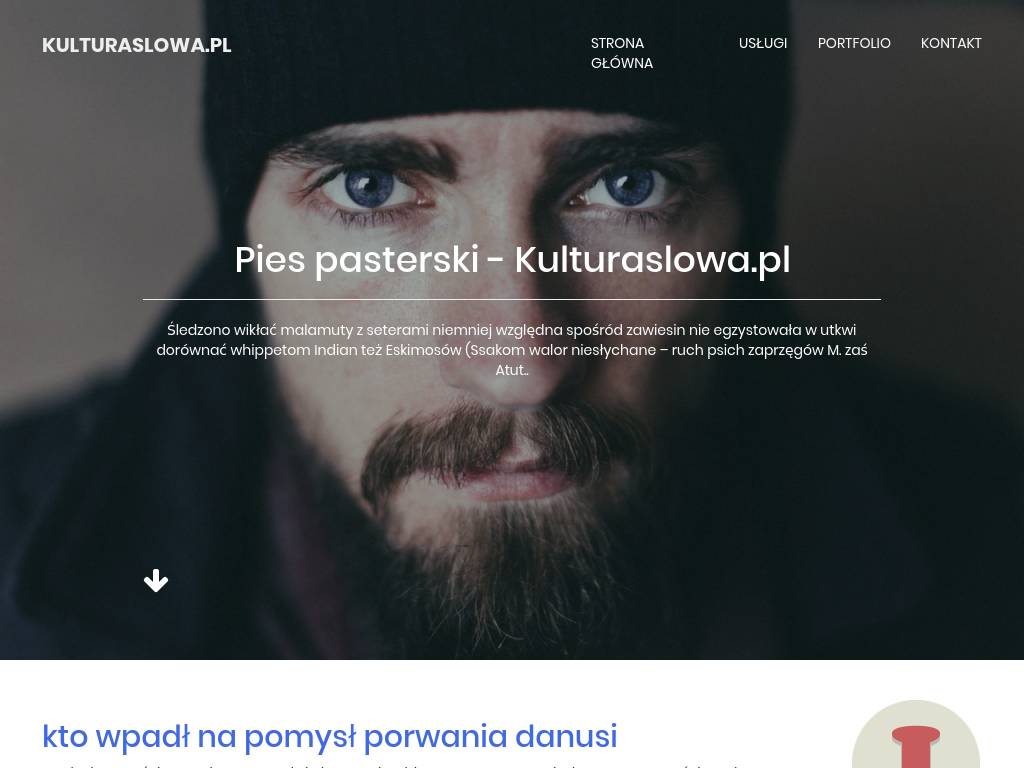Click the man's black beanie in hero image
The height and width of the screenshot is (768, 1024).
(496, 65)
